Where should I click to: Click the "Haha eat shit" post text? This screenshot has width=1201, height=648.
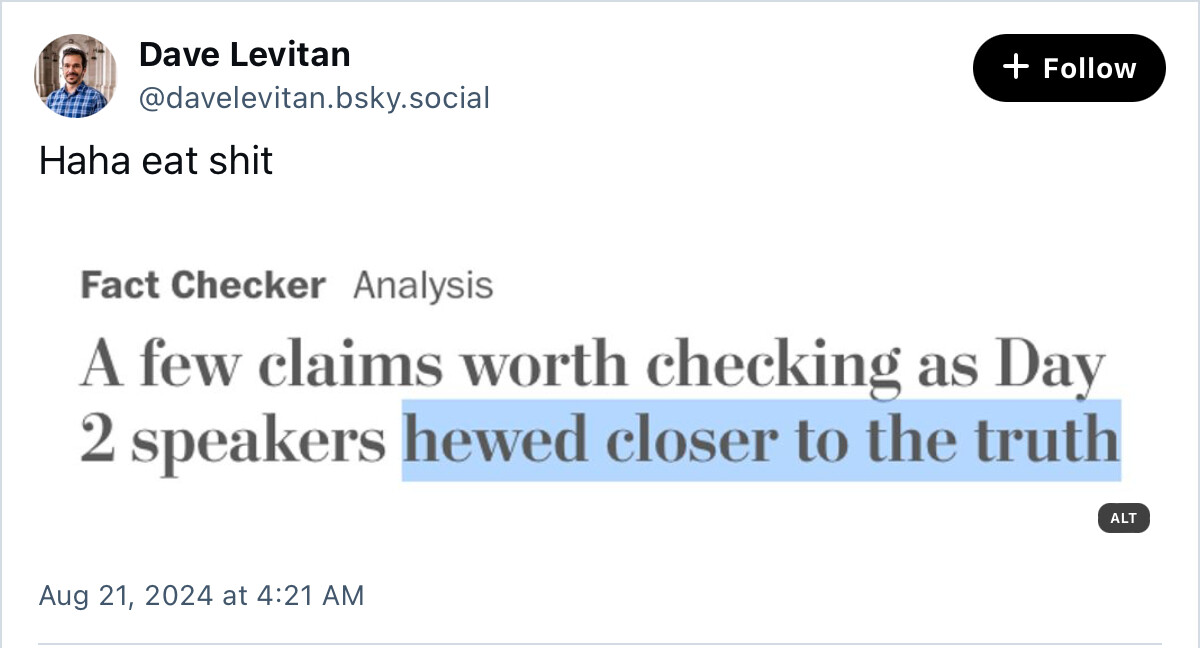pos(156,160)
